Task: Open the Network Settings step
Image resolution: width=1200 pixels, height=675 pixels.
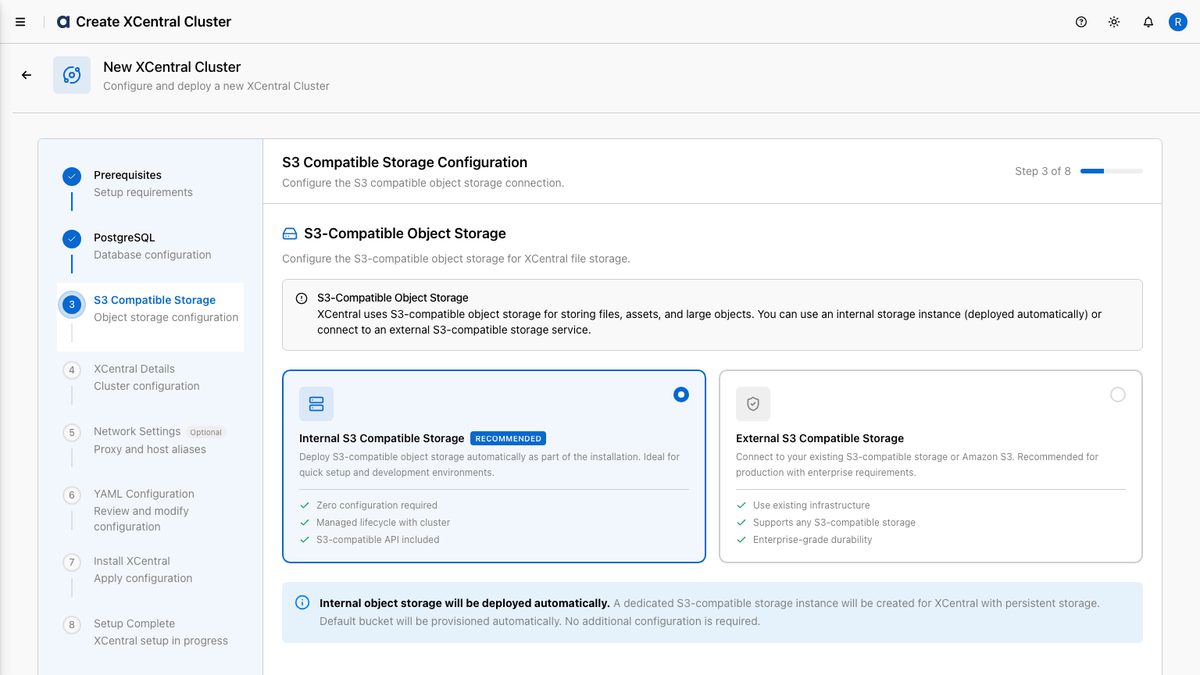Action: [x=137, y=432]
